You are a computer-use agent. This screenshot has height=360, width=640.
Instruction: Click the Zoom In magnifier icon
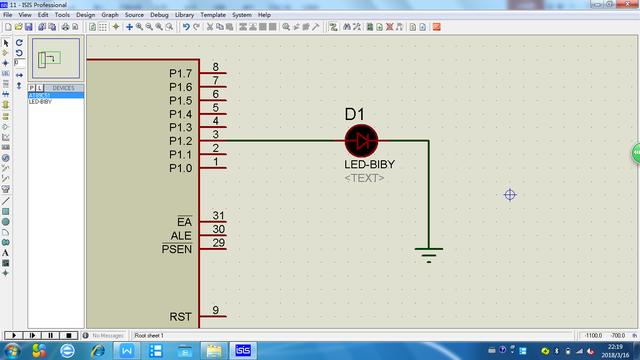(x=140, y=27)
